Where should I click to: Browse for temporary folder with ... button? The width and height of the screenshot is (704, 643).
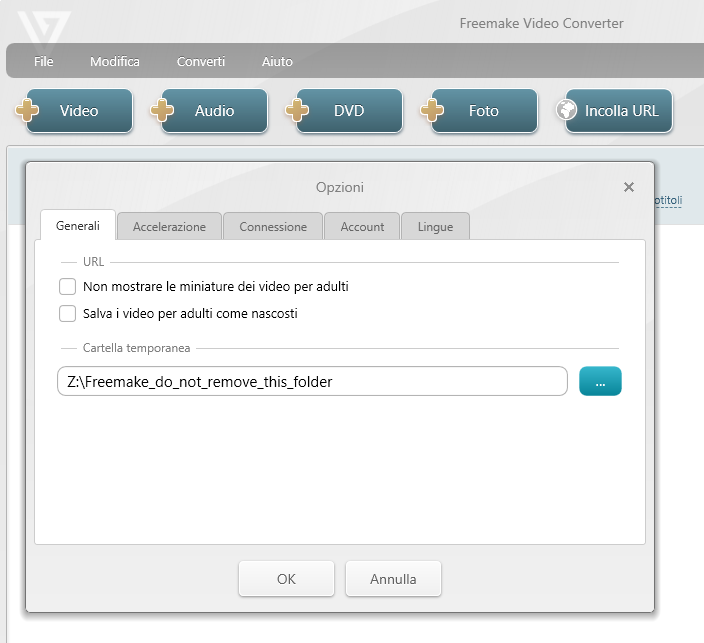600,381
